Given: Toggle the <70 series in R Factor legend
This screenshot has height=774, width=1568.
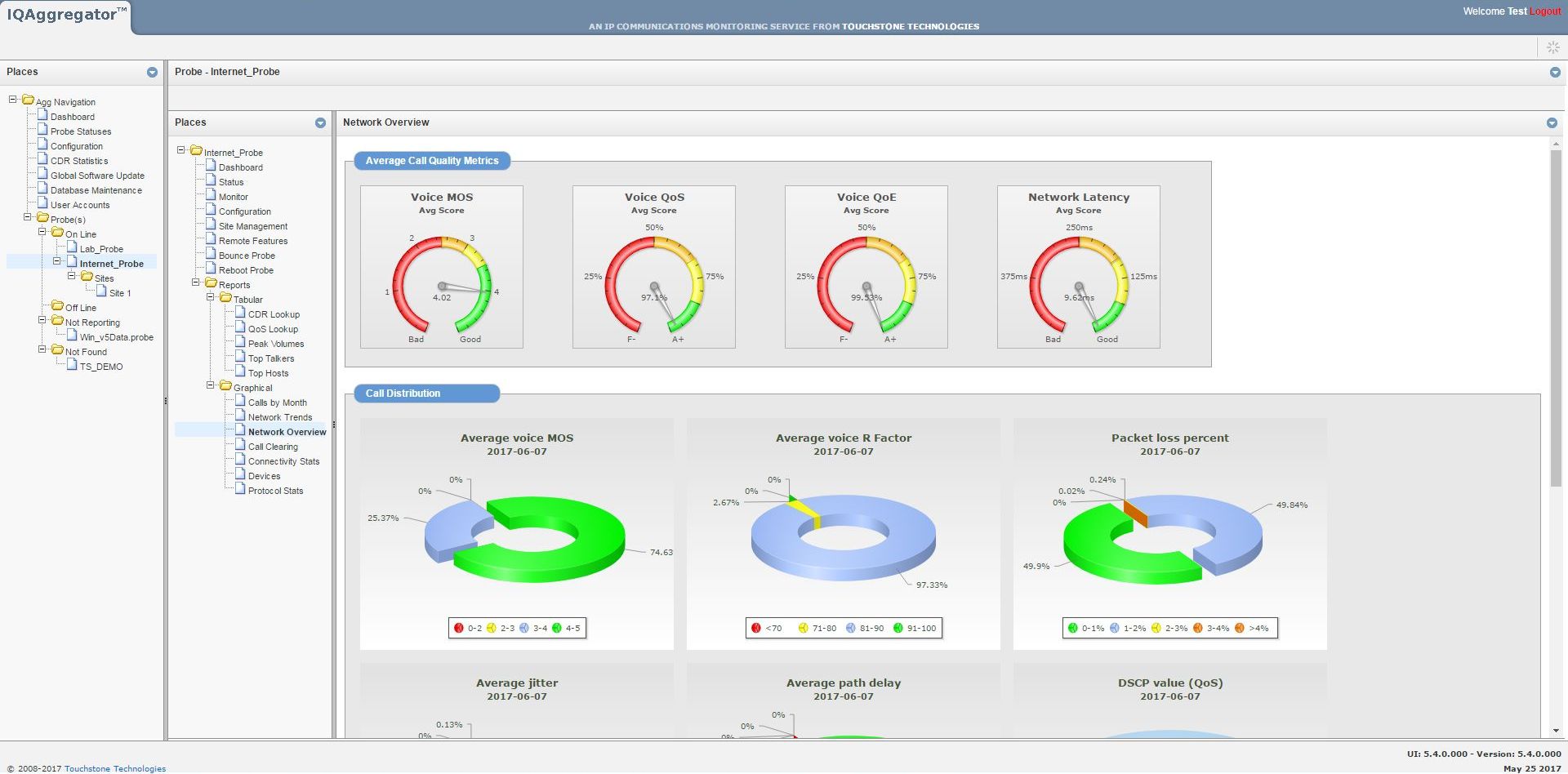Looking at the screenshot, I should point(767,628).
